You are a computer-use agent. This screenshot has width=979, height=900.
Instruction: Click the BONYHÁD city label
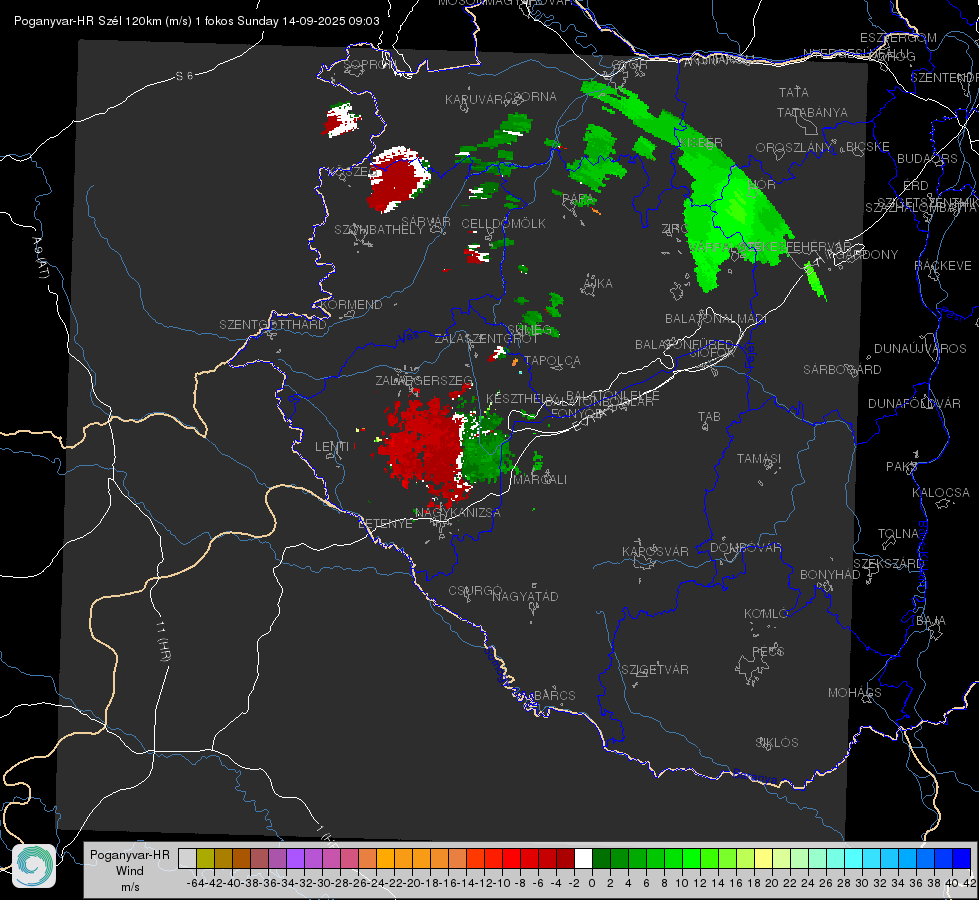(x=830, y=575)
